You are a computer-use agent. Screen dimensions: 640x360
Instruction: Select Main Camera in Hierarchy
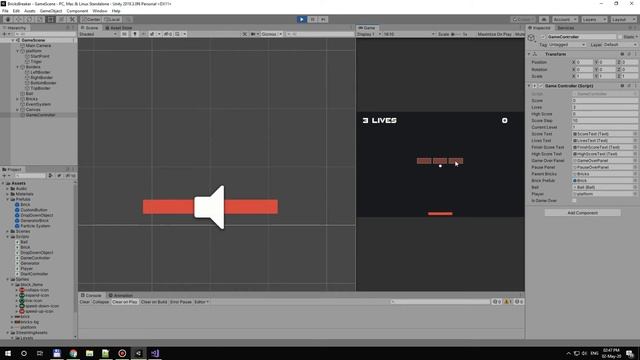pos(38,45)
